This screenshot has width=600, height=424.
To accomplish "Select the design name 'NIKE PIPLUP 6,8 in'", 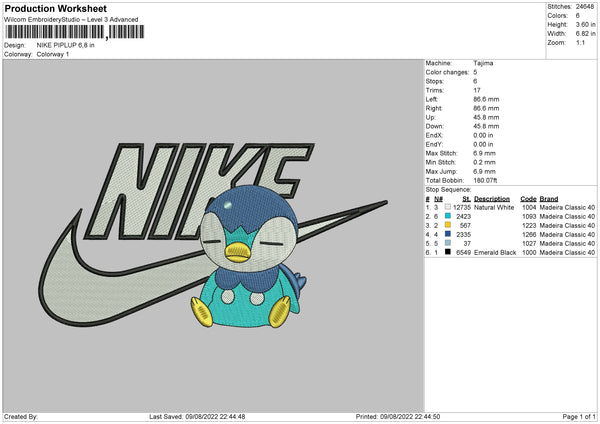I will 65,45.
